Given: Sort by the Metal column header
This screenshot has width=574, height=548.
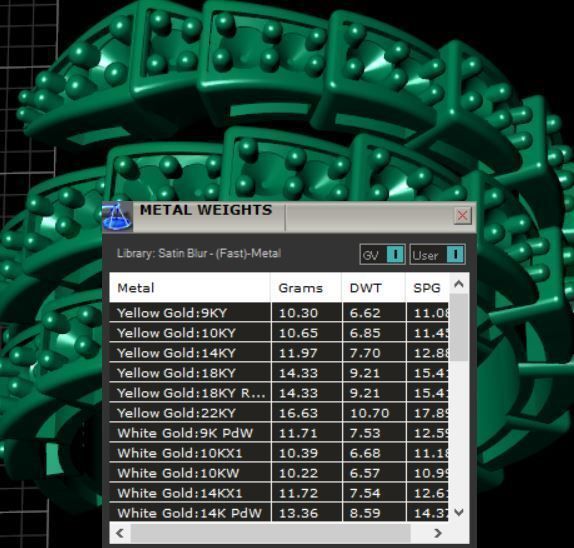Looking at the screenshot, I should point(190,288).
